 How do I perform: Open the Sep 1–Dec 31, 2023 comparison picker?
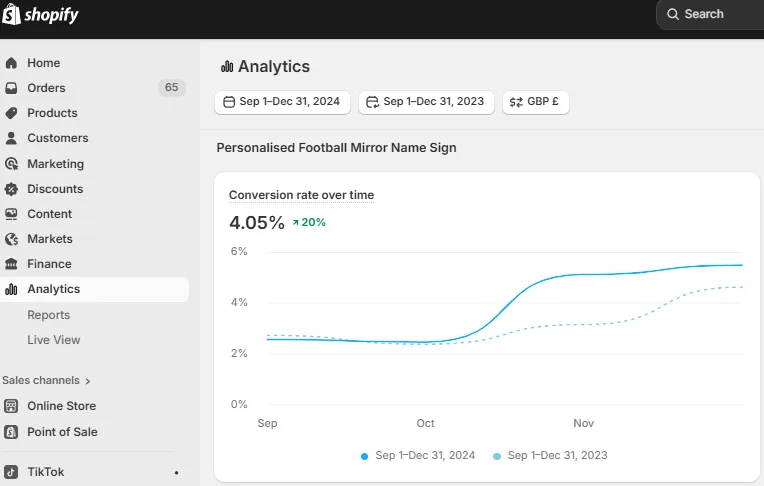tap(426, 101)
